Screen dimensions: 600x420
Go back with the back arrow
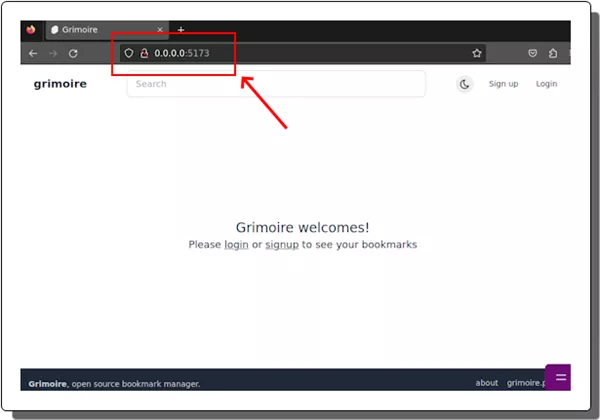pyautogui.click(x=33, y=53)
